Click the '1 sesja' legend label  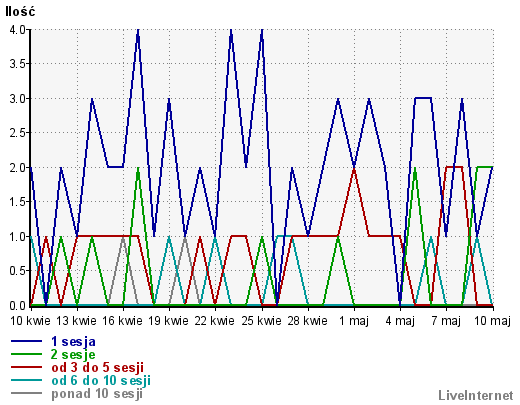[x=73, y=341]
